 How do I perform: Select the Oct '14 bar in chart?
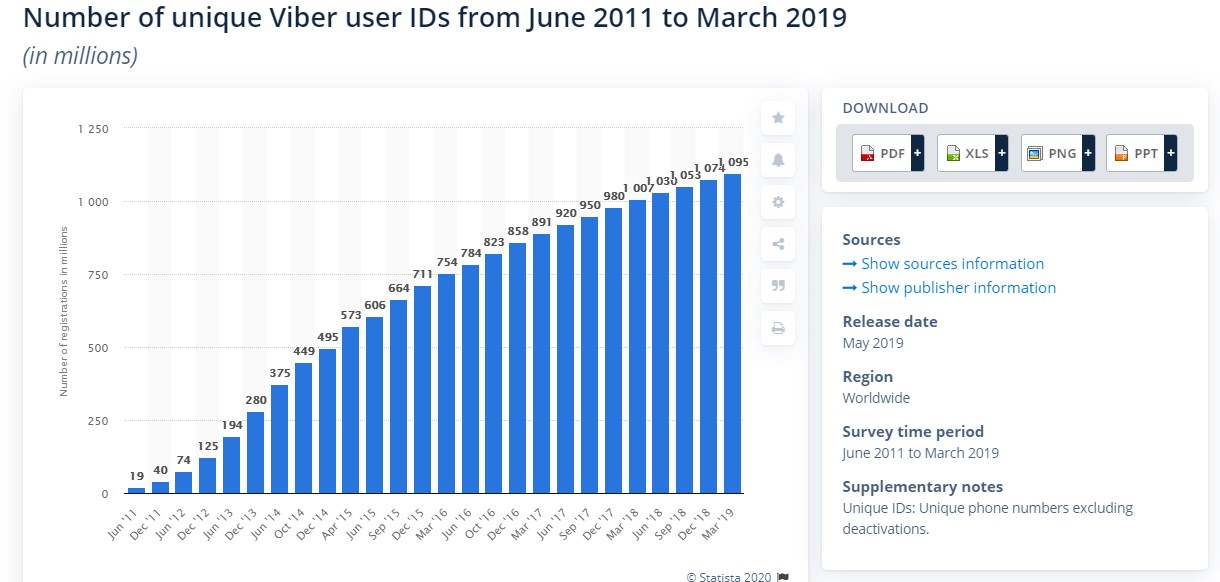303,428
